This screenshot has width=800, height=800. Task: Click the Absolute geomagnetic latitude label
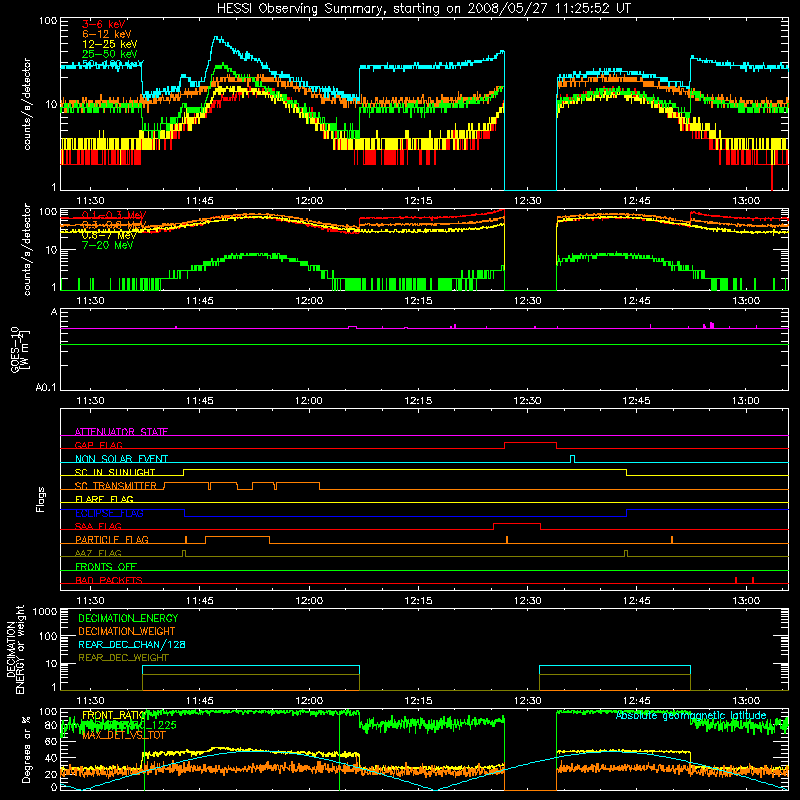click(691, 715)
